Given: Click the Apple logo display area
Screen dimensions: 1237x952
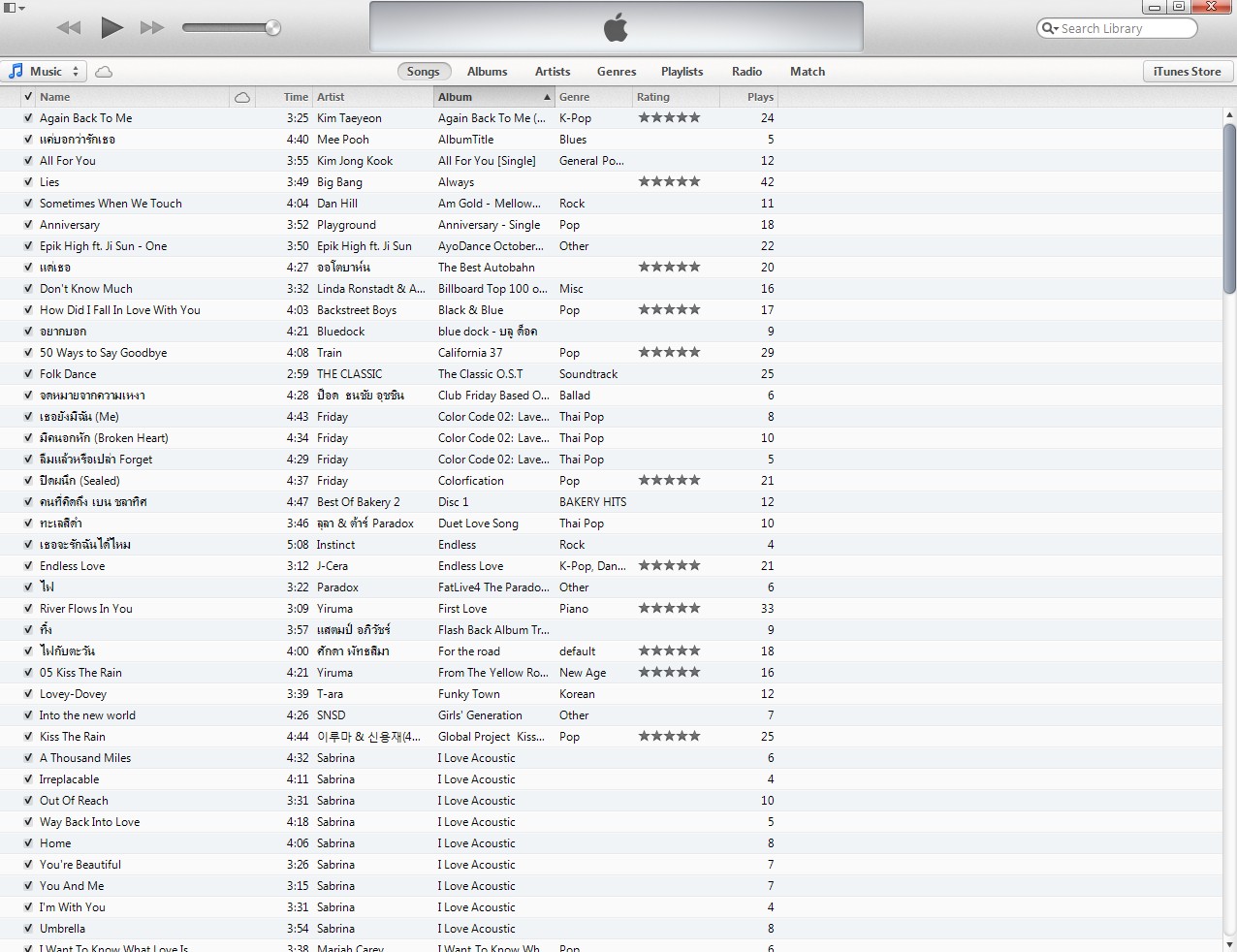Looking at the screenshot, I should 616,27.
